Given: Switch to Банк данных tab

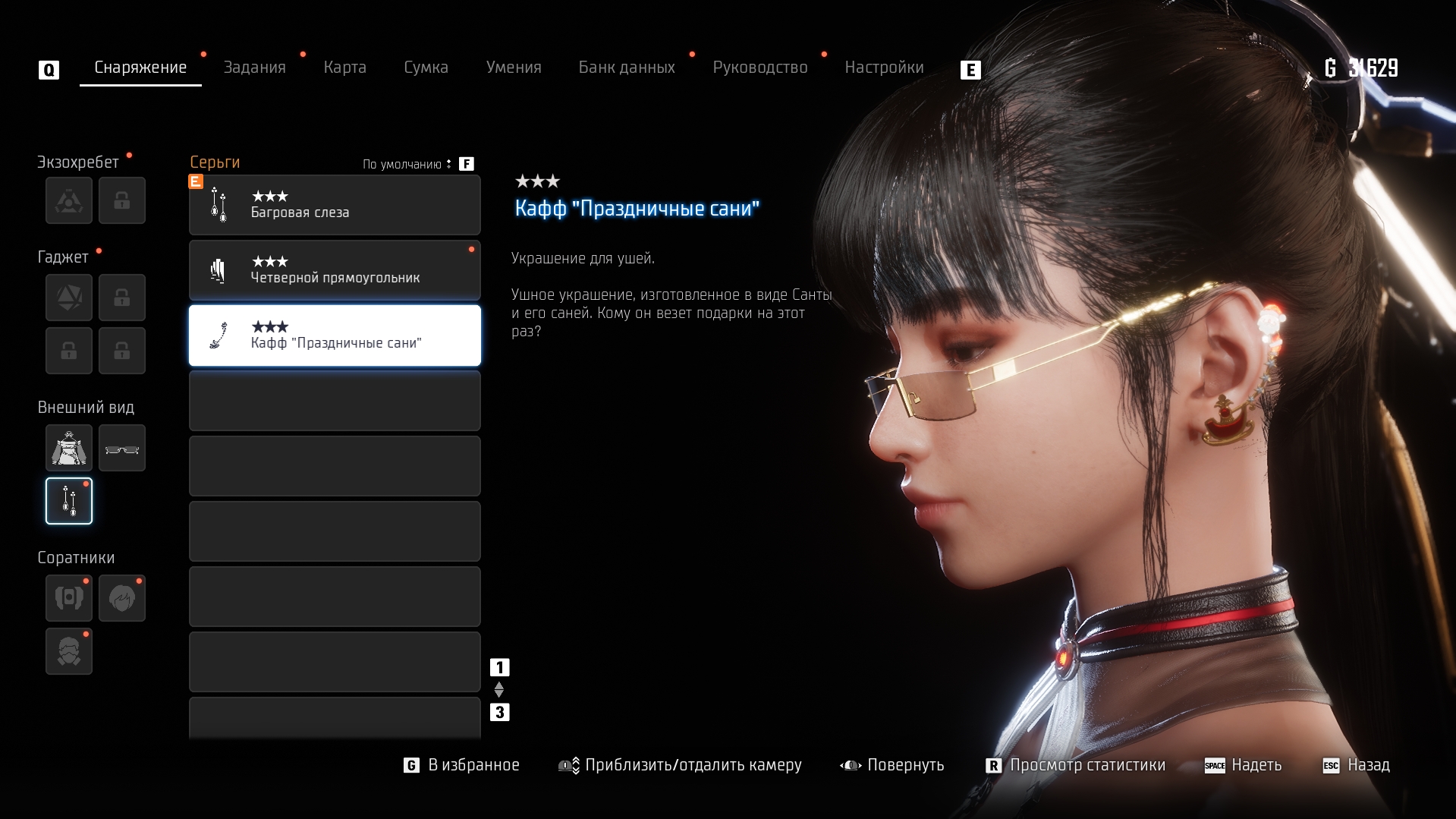Looking at the screenshot, I should pos(627,68).
